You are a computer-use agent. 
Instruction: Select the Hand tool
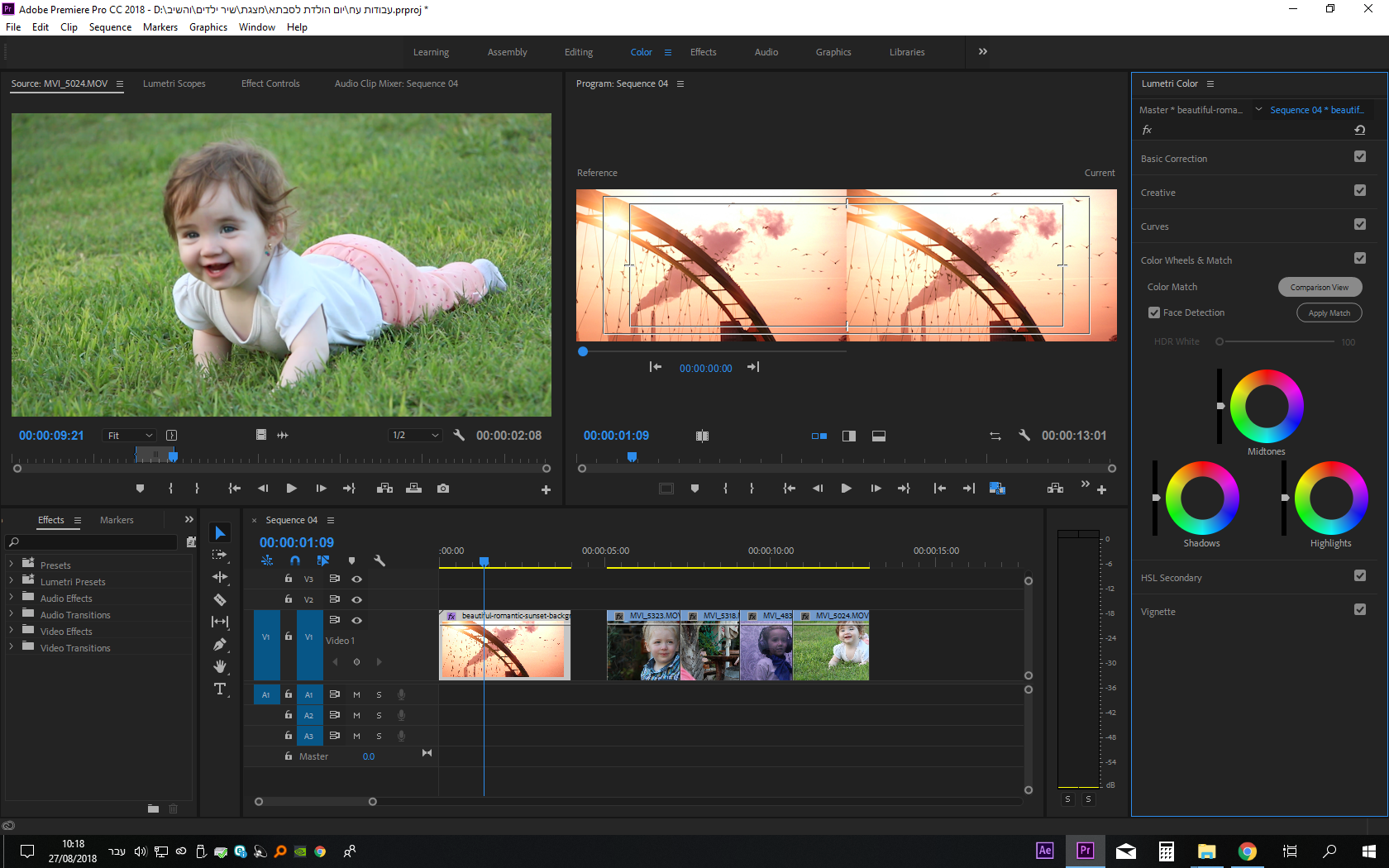(x=220, y=666)
